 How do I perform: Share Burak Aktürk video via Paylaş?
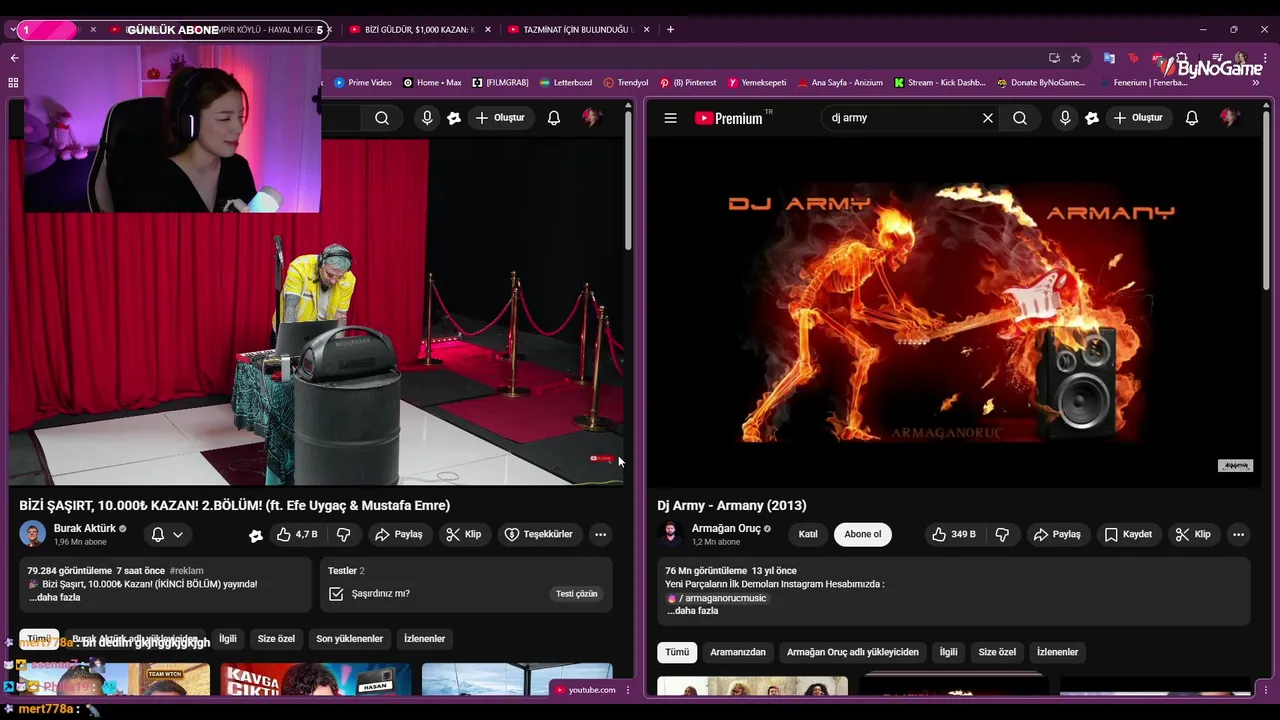click(398, 535)
